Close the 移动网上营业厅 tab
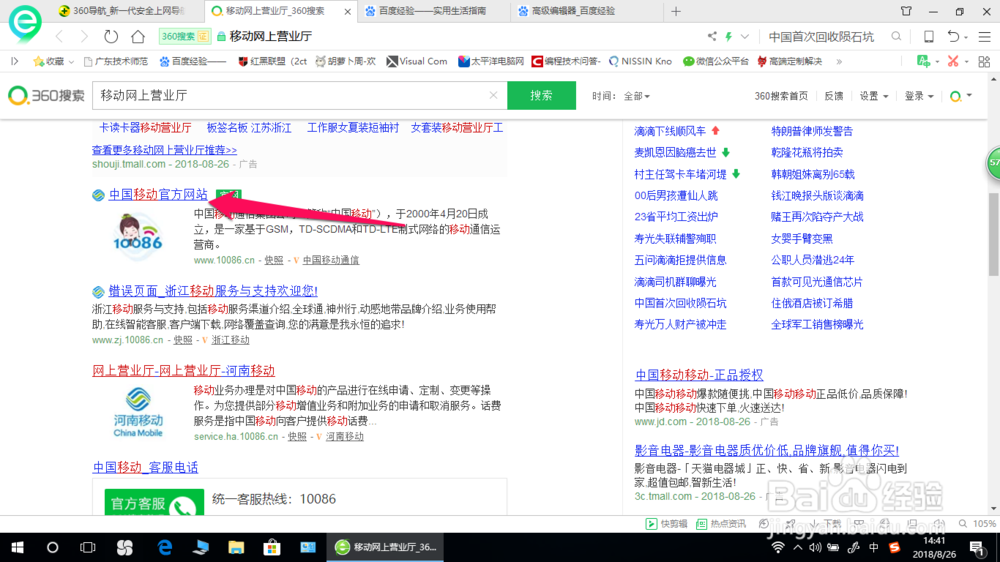The image size is (1000, 562). [x=348, y=11]
